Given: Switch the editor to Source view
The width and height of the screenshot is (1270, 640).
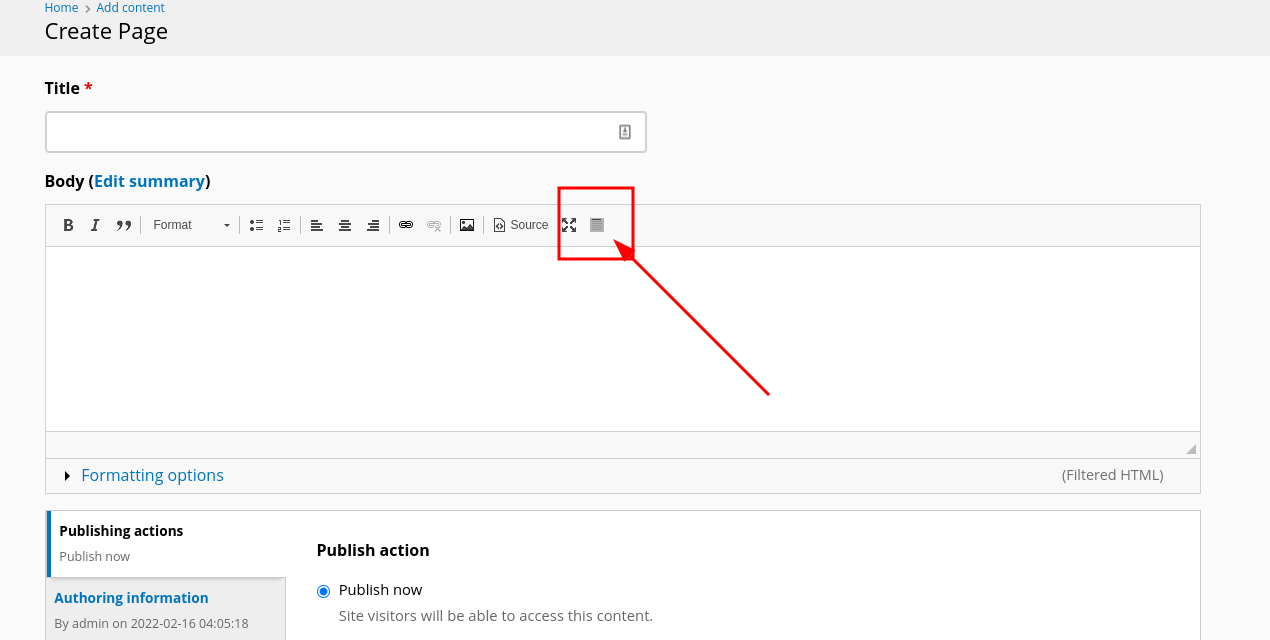Looking at the screenshot, I should click(520, 225).
